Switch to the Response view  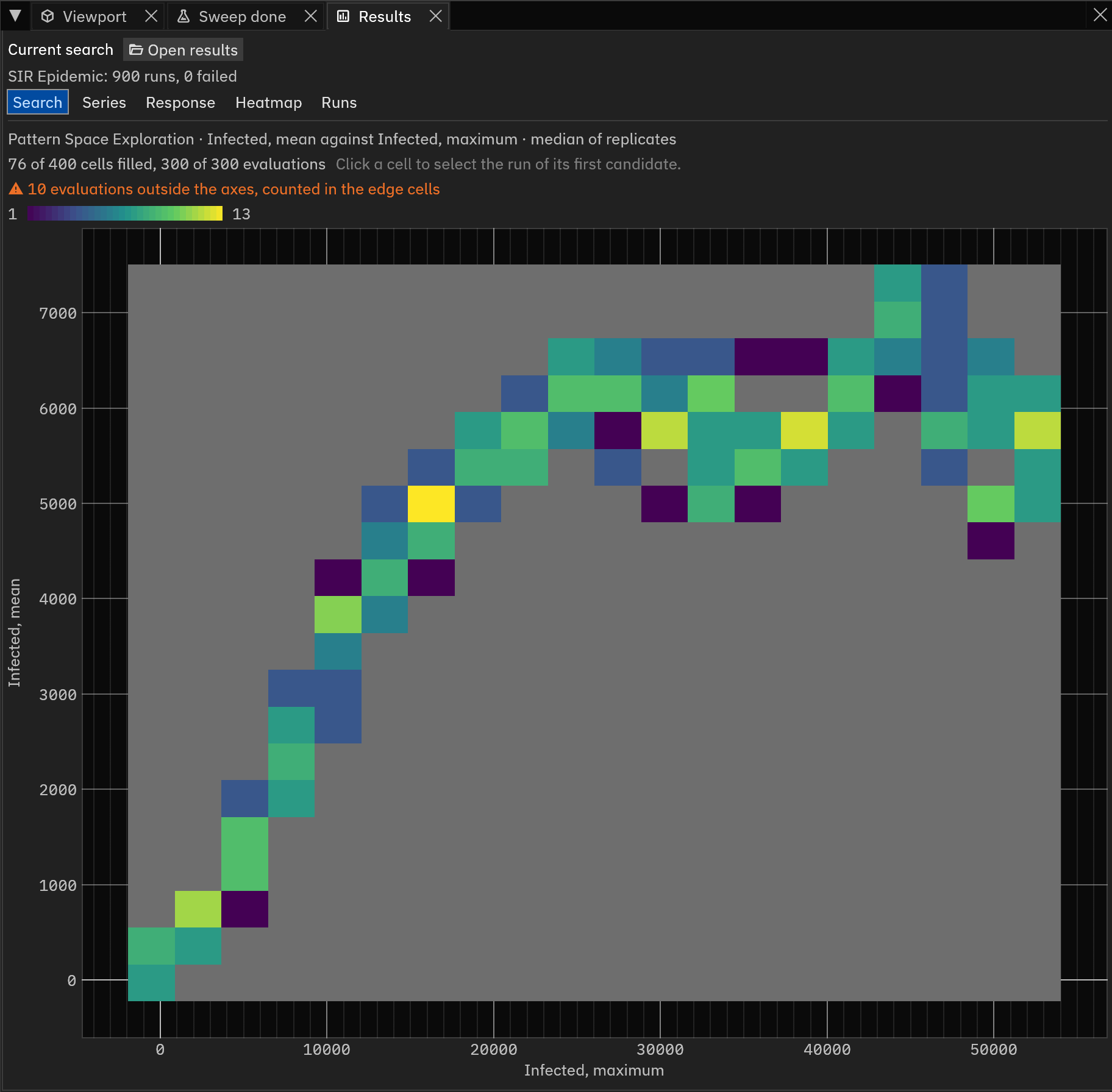pos(180,102)
